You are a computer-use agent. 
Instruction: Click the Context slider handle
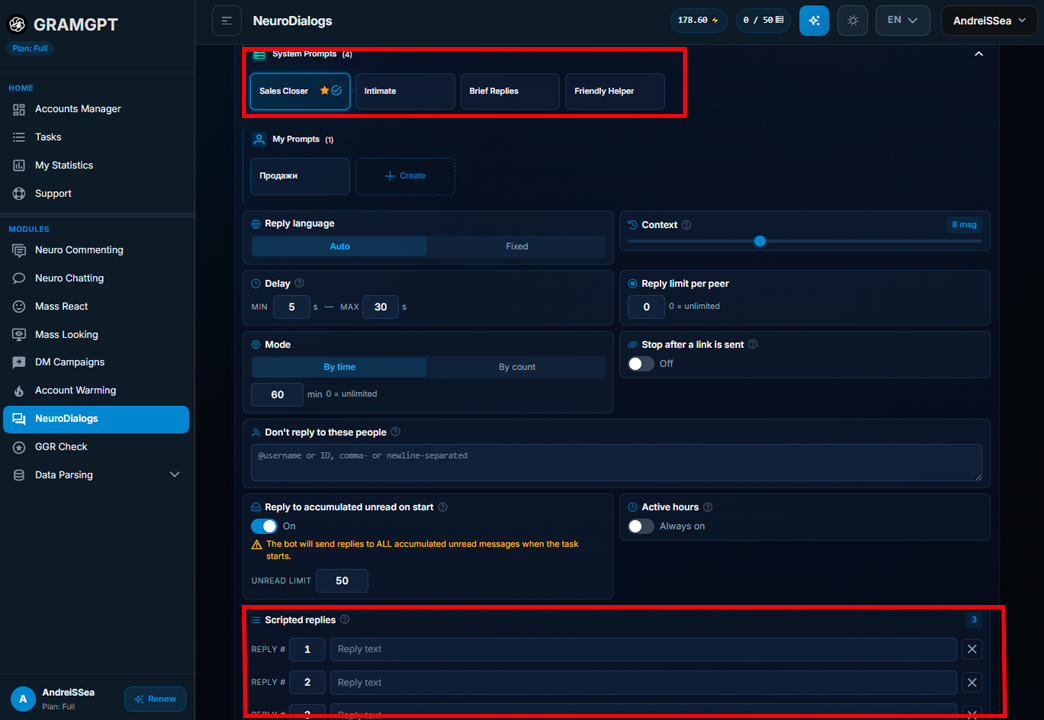pyautogui.click(x=760, y=241)
